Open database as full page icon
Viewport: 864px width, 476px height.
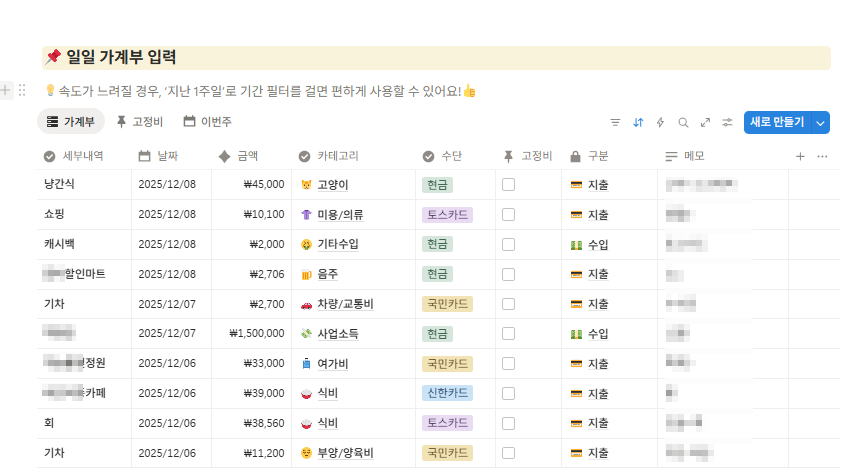705,122
